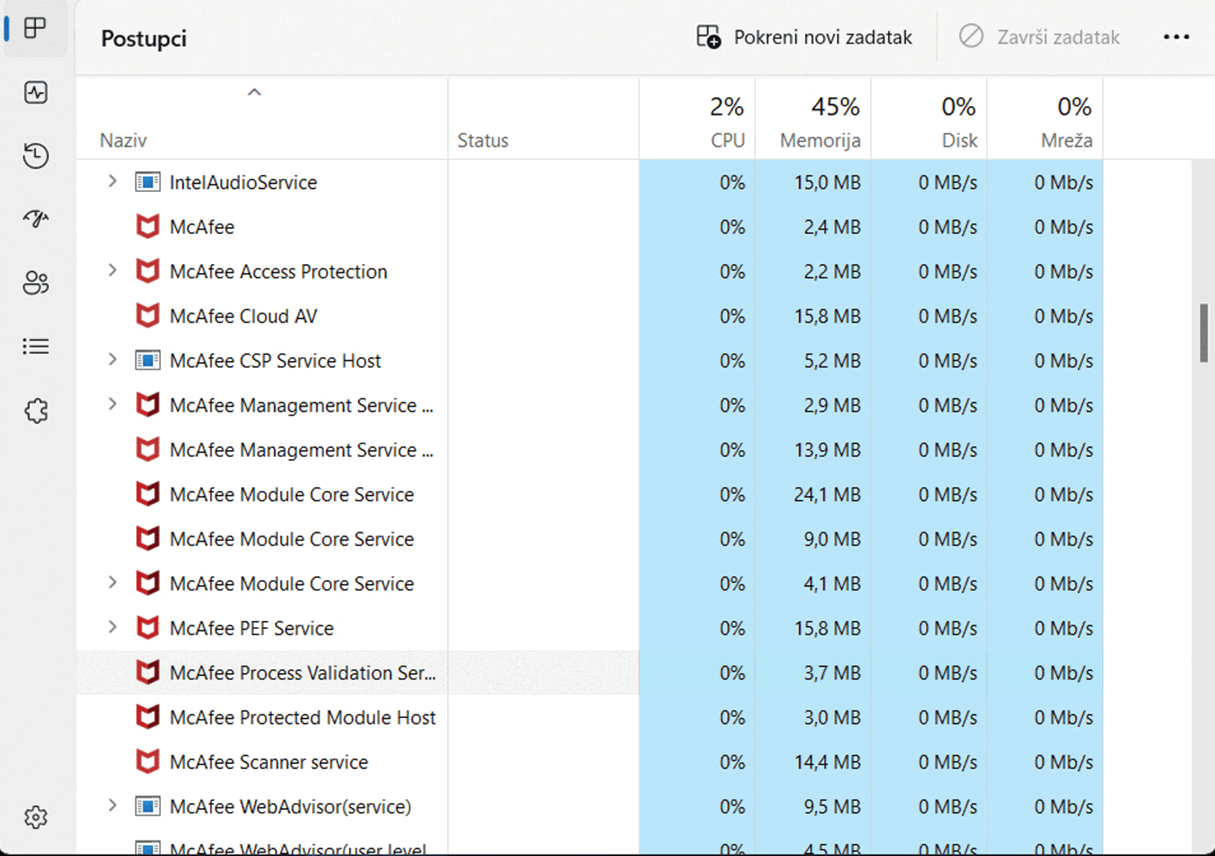Screen dimensions: 1215x856
Task: Expand the IntelAudioService process group
Action: pos(113,182)
